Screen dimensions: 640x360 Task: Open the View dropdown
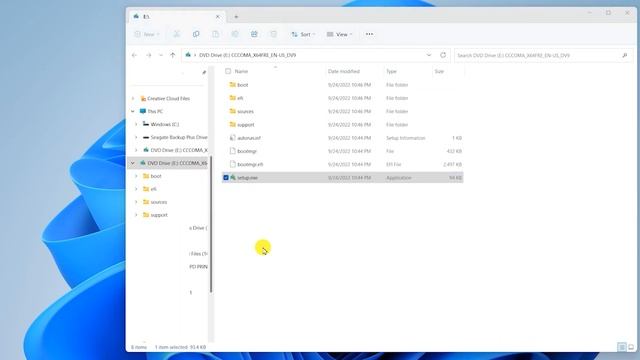[339, 34]
